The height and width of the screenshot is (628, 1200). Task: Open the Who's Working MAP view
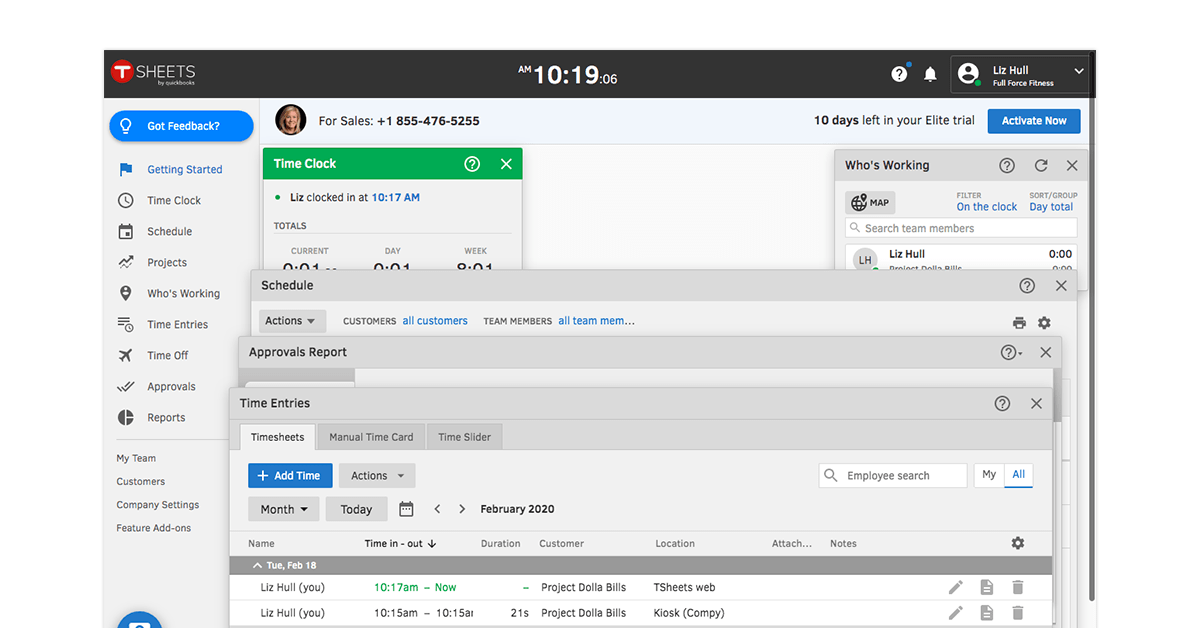870,203
